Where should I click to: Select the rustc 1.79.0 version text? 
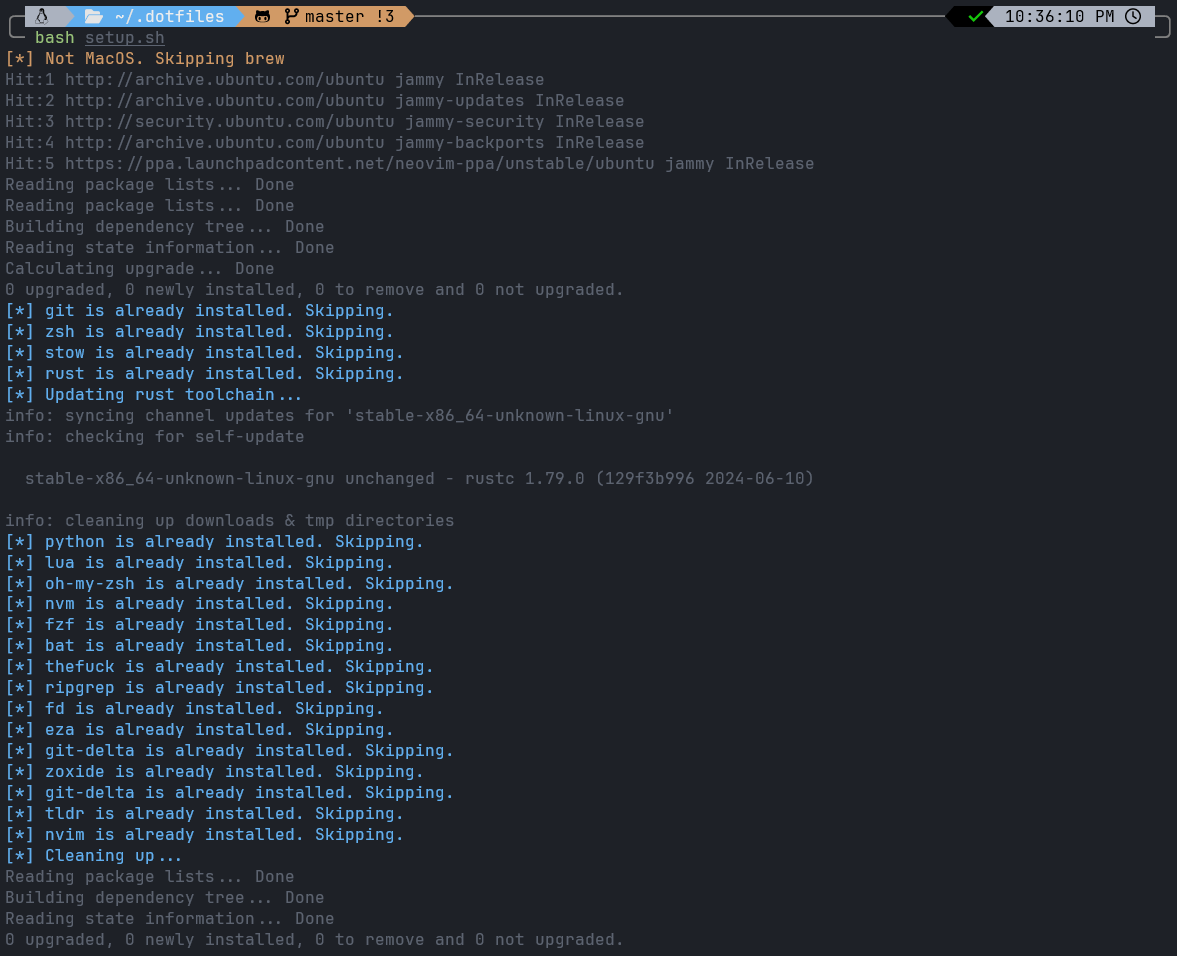click(x=524, y=478)
